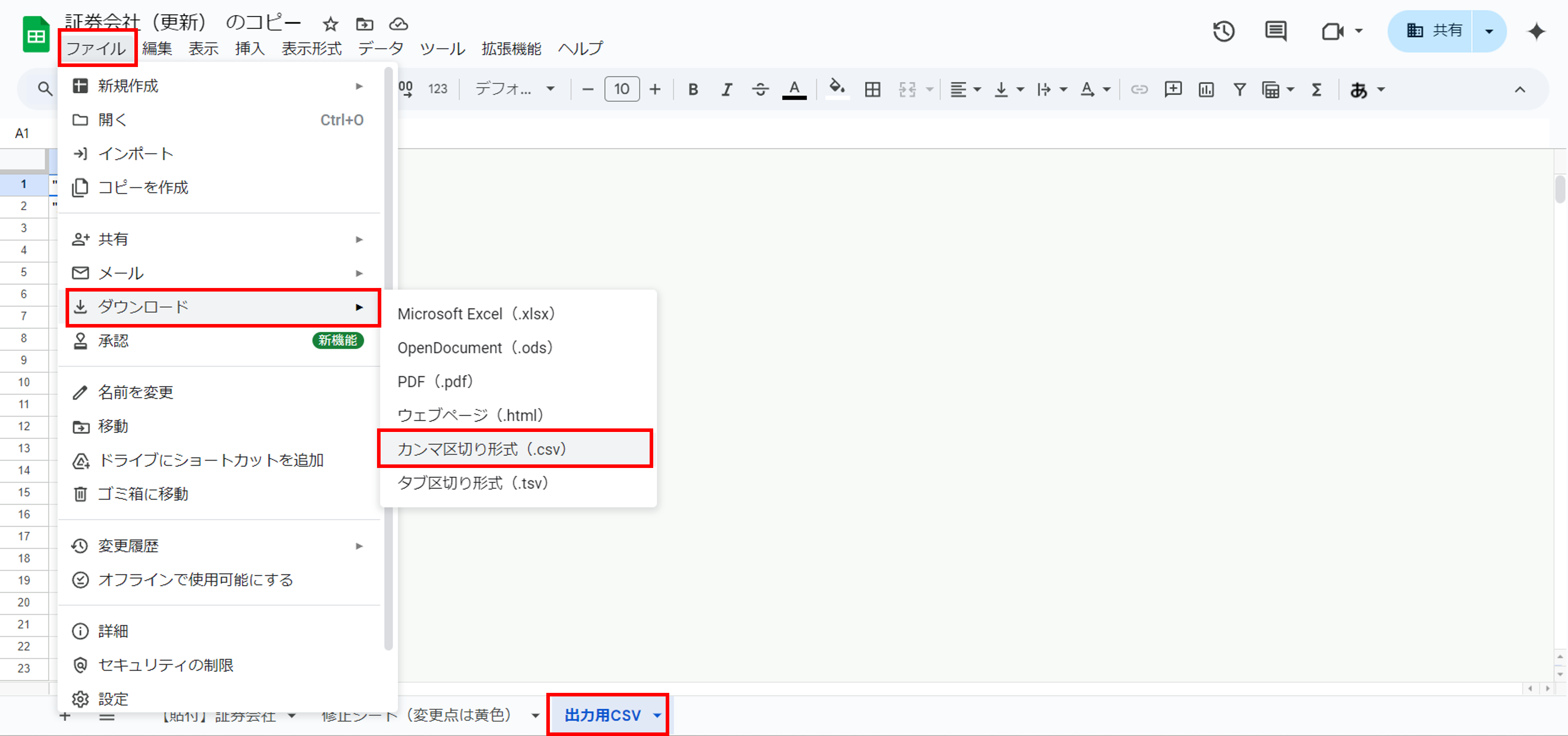Click the increase font size plus button
This screenshot has width=1568, height=736.
pos(655,90)
